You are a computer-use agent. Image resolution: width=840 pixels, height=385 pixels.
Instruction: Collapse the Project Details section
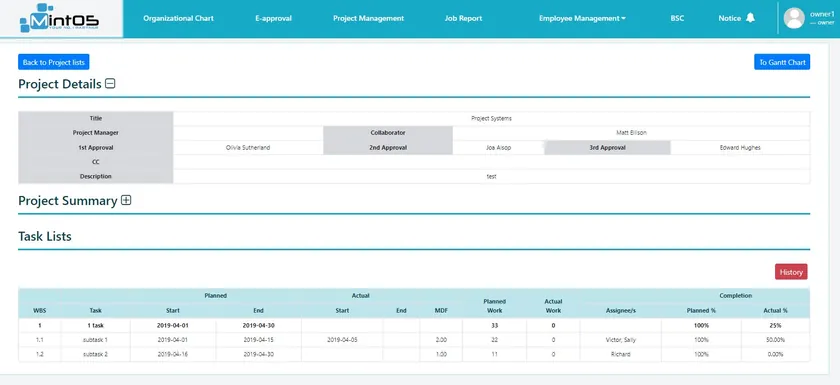[x=110, y=84]
